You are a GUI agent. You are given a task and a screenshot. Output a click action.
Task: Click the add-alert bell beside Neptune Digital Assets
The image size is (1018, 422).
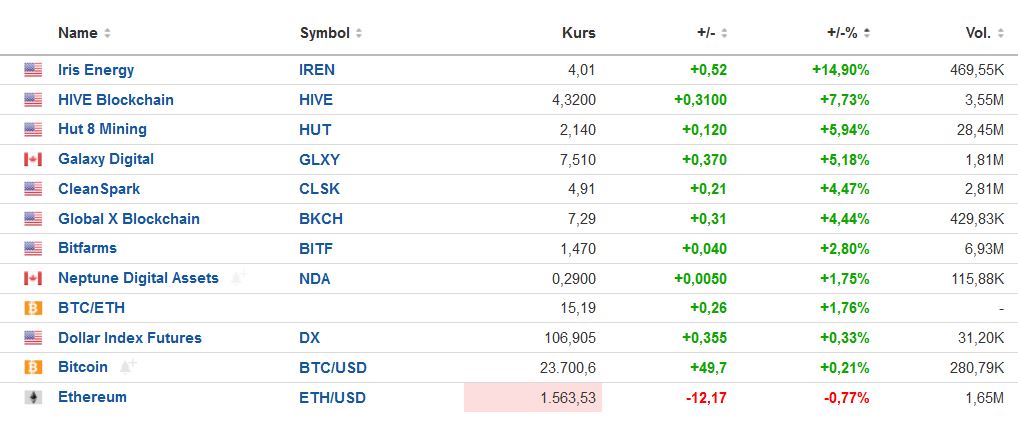pyautogui.click(x=238, y=278)
